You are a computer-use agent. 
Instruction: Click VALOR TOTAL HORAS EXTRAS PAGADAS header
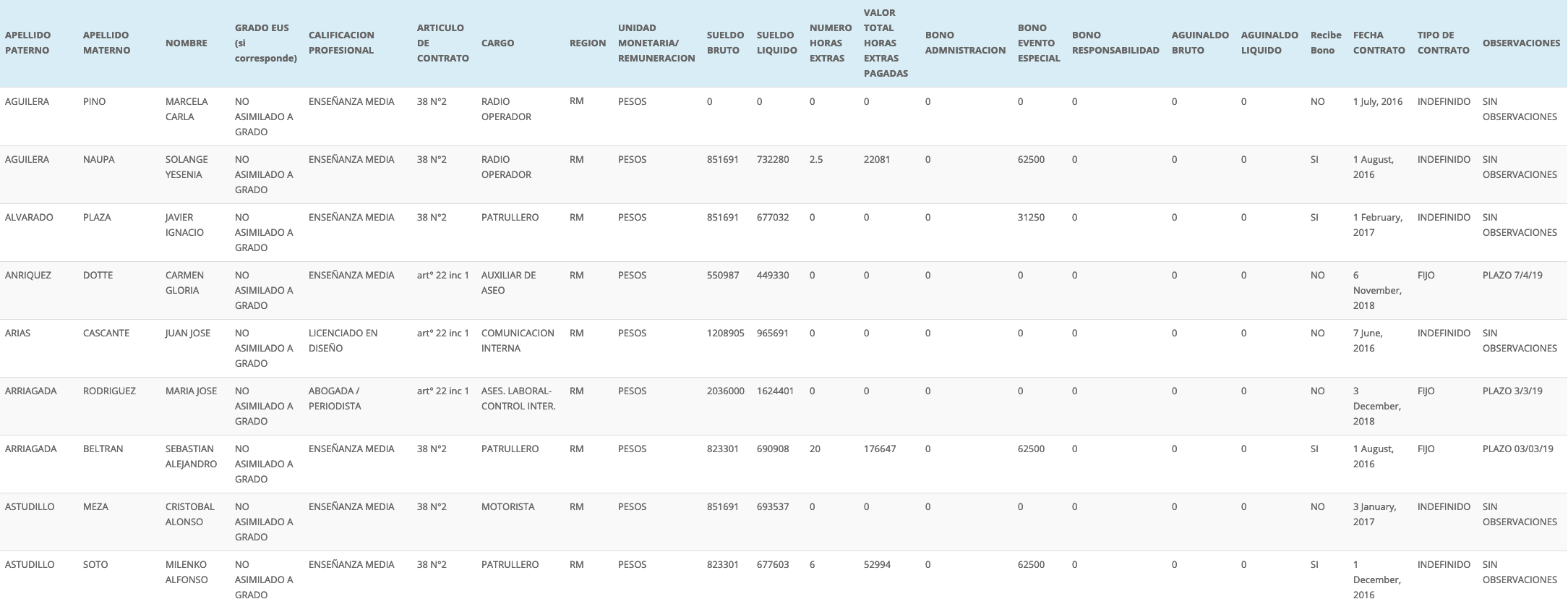[886, 43]
